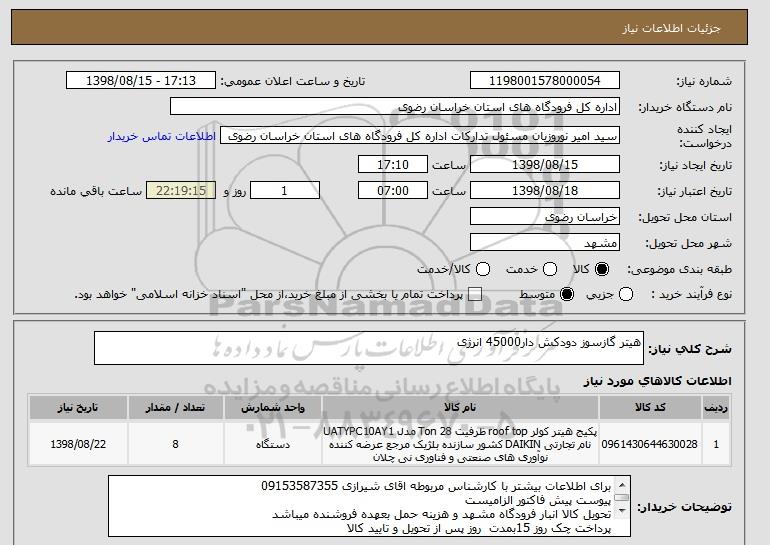Click the need date cell 1398/08/22
Screen dimensions: 770x545
pos(78,444)
